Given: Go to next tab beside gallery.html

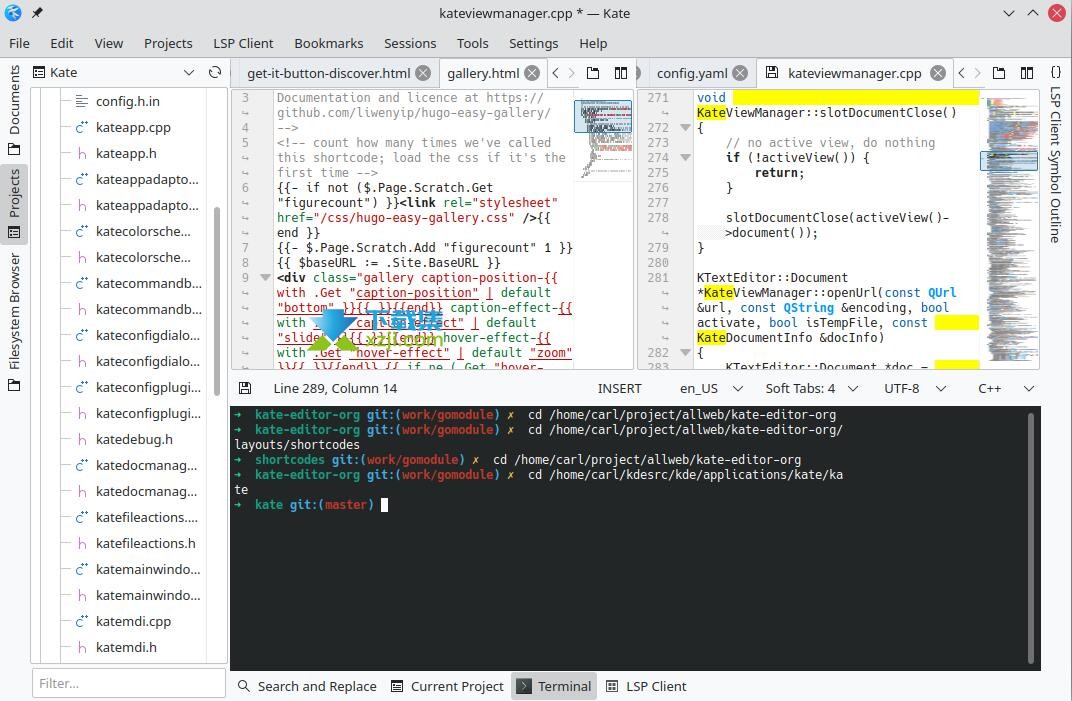Looking at the screenshot, I should [572, 73].
